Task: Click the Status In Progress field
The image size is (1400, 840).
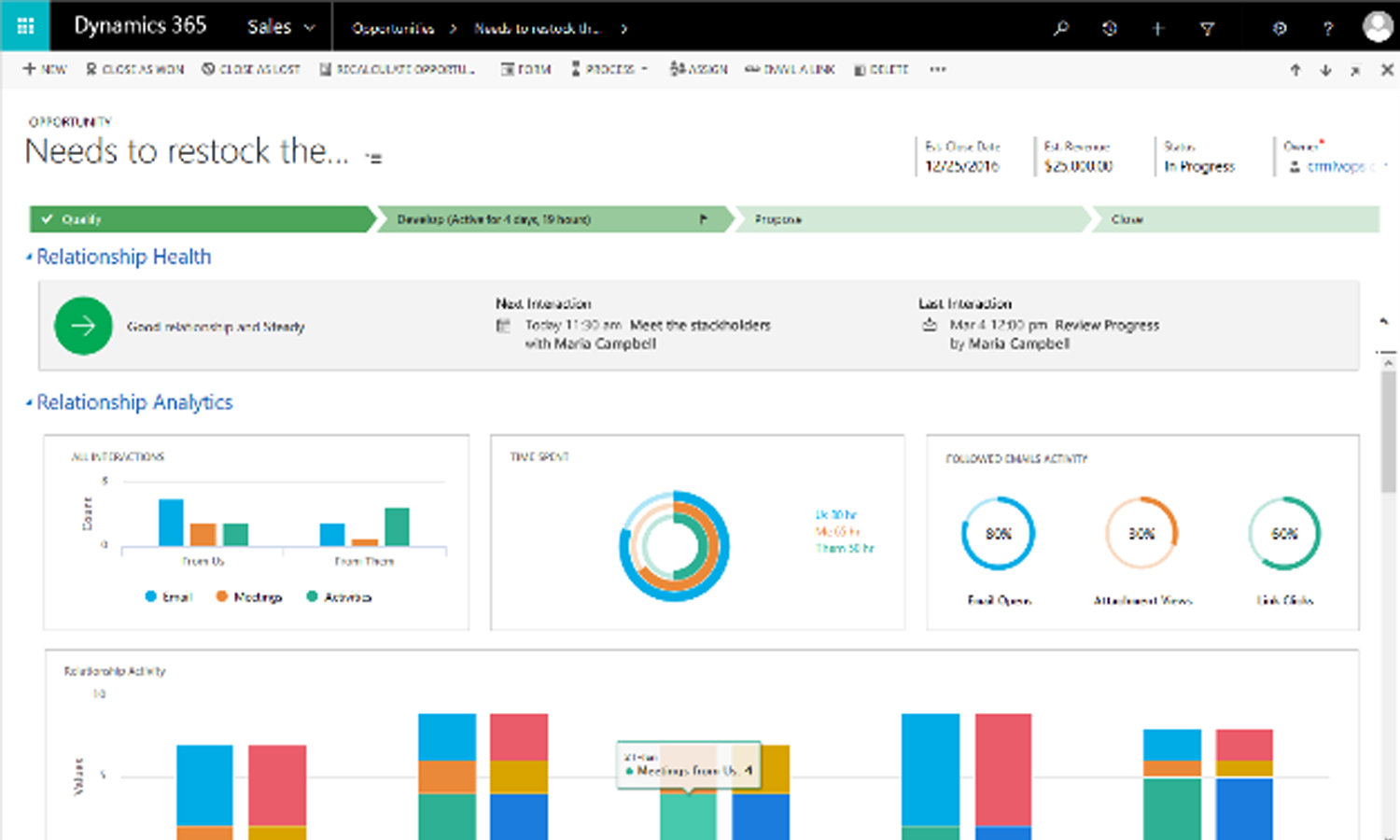Action: [1199, 166]
